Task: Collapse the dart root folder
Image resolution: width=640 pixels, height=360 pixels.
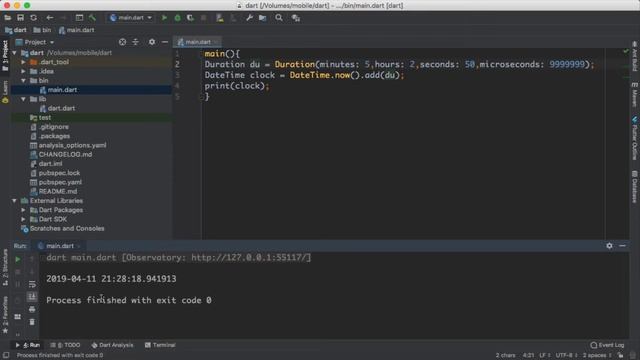Action: click(x=15, y=53)
